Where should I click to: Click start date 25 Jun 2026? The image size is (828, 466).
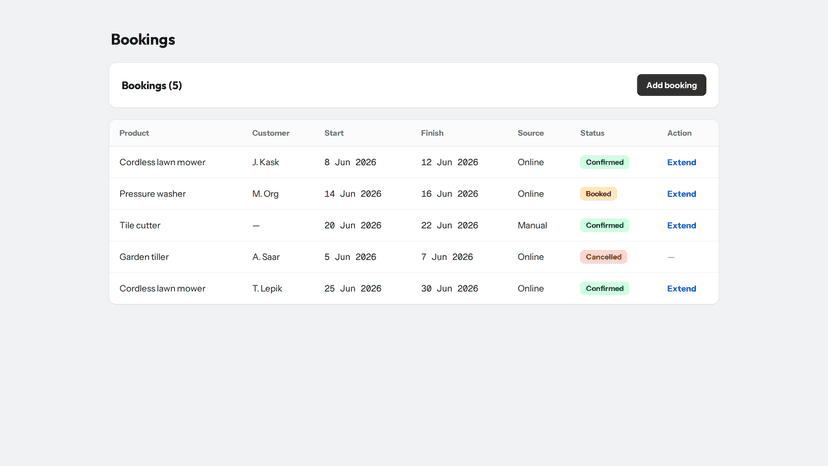(353, 288)
